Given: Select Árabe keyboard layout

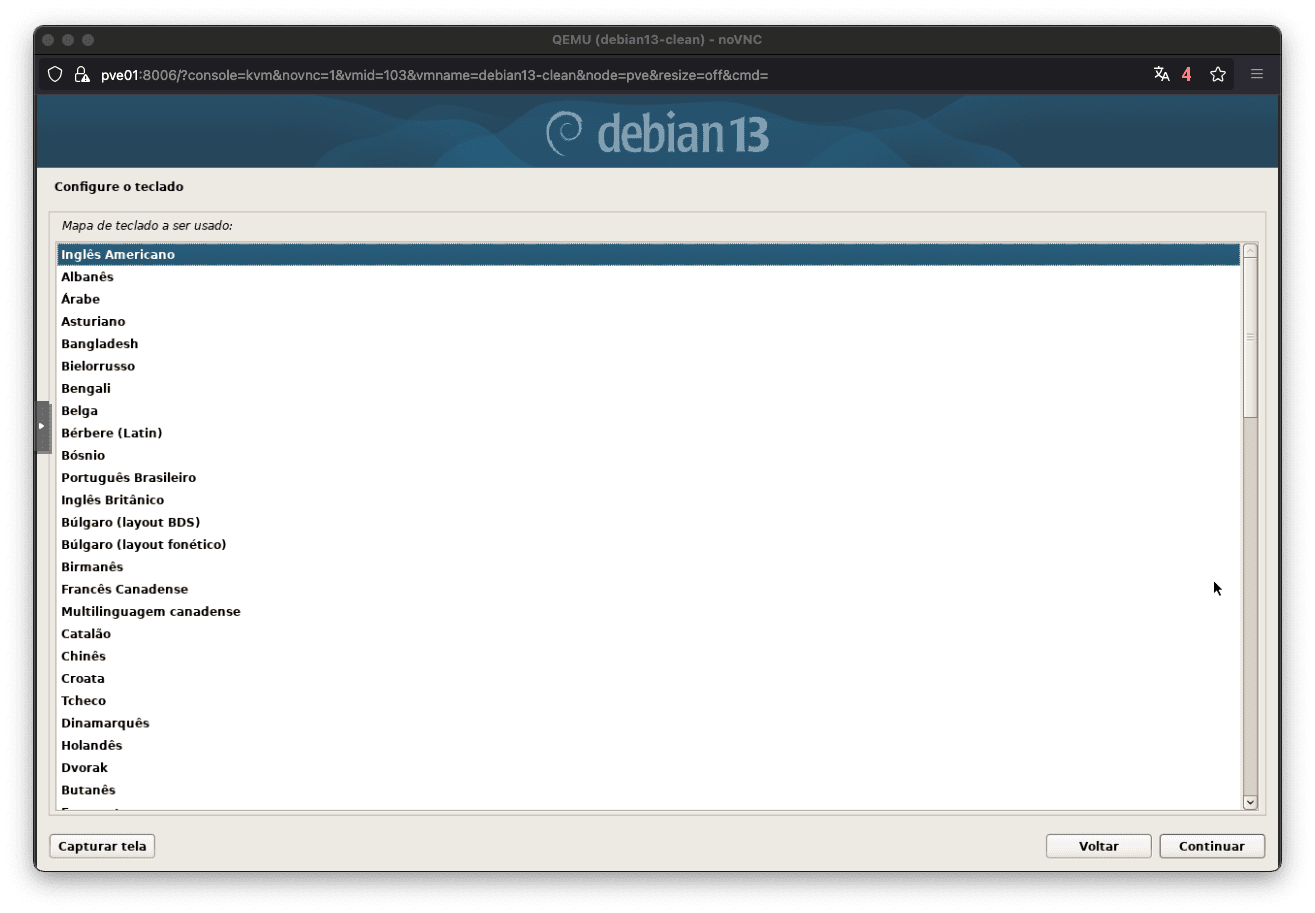Looking at the screenshot, I should [648, 299].
